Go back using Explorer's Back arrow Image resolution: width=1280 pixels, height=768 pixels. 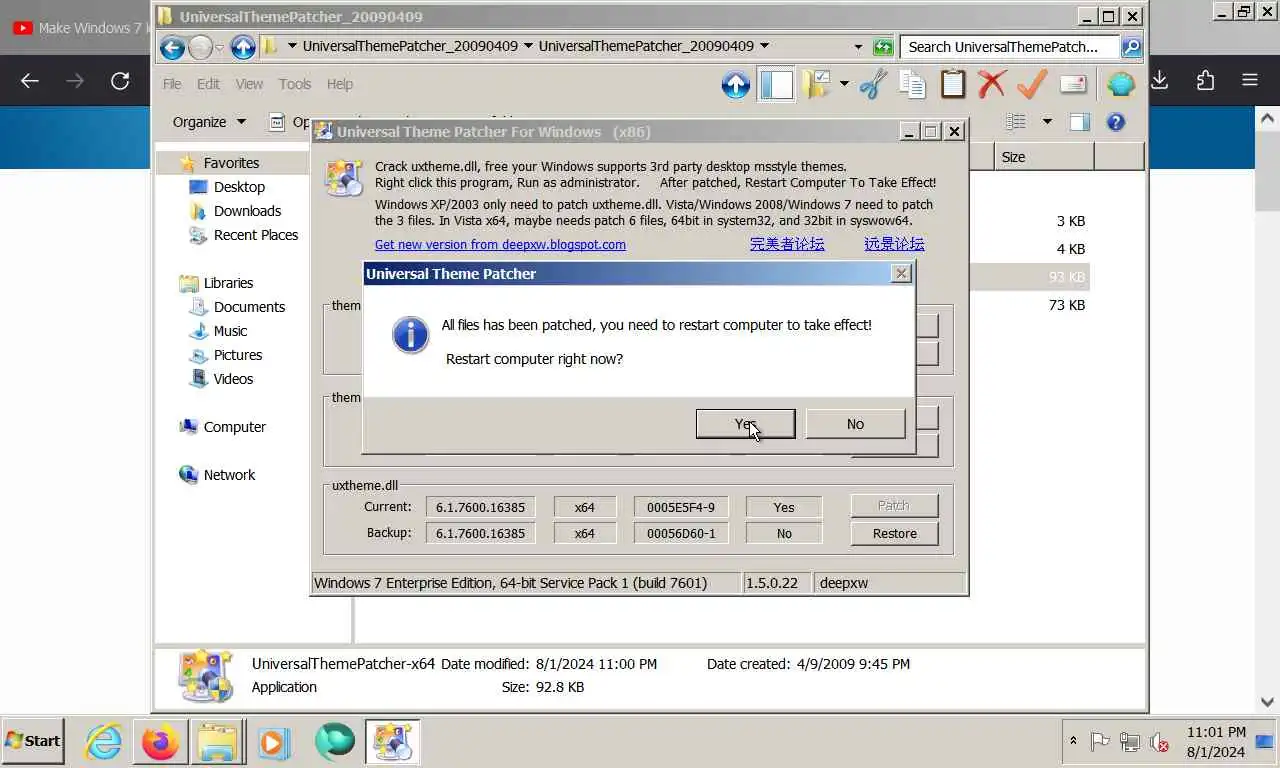[x=172, y=47]
